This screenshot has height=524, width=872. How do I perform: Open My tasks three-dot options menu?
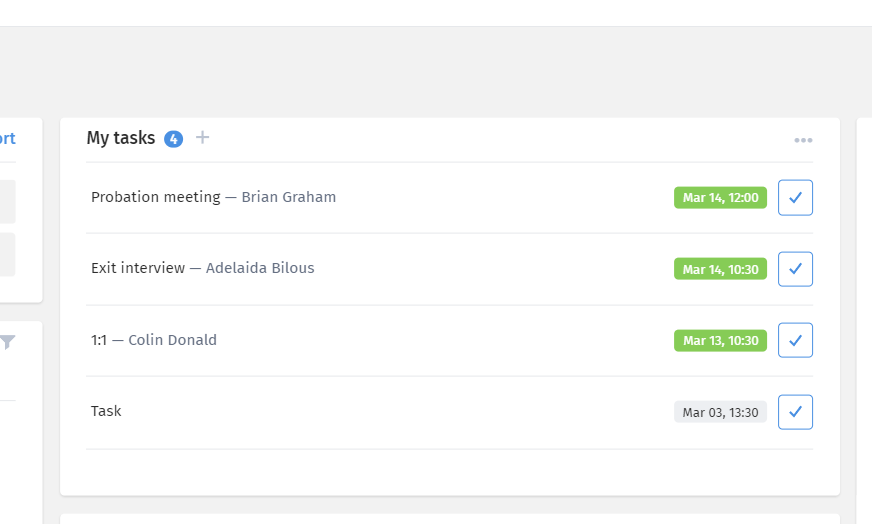[x=803, y=140]
